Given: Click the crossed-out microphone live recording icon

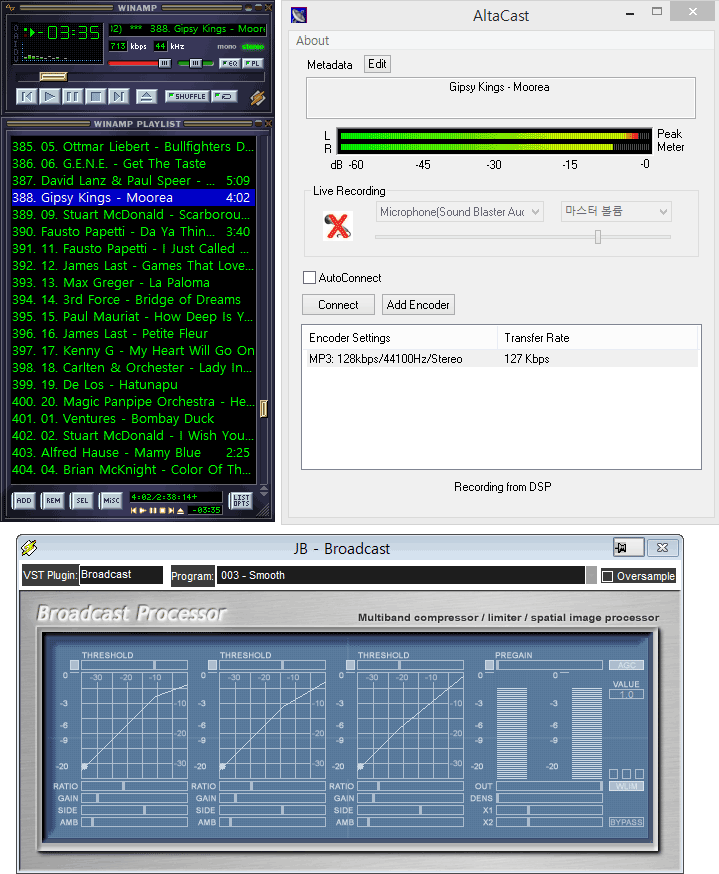Looking at the screenshot, I should pos(338,227).
